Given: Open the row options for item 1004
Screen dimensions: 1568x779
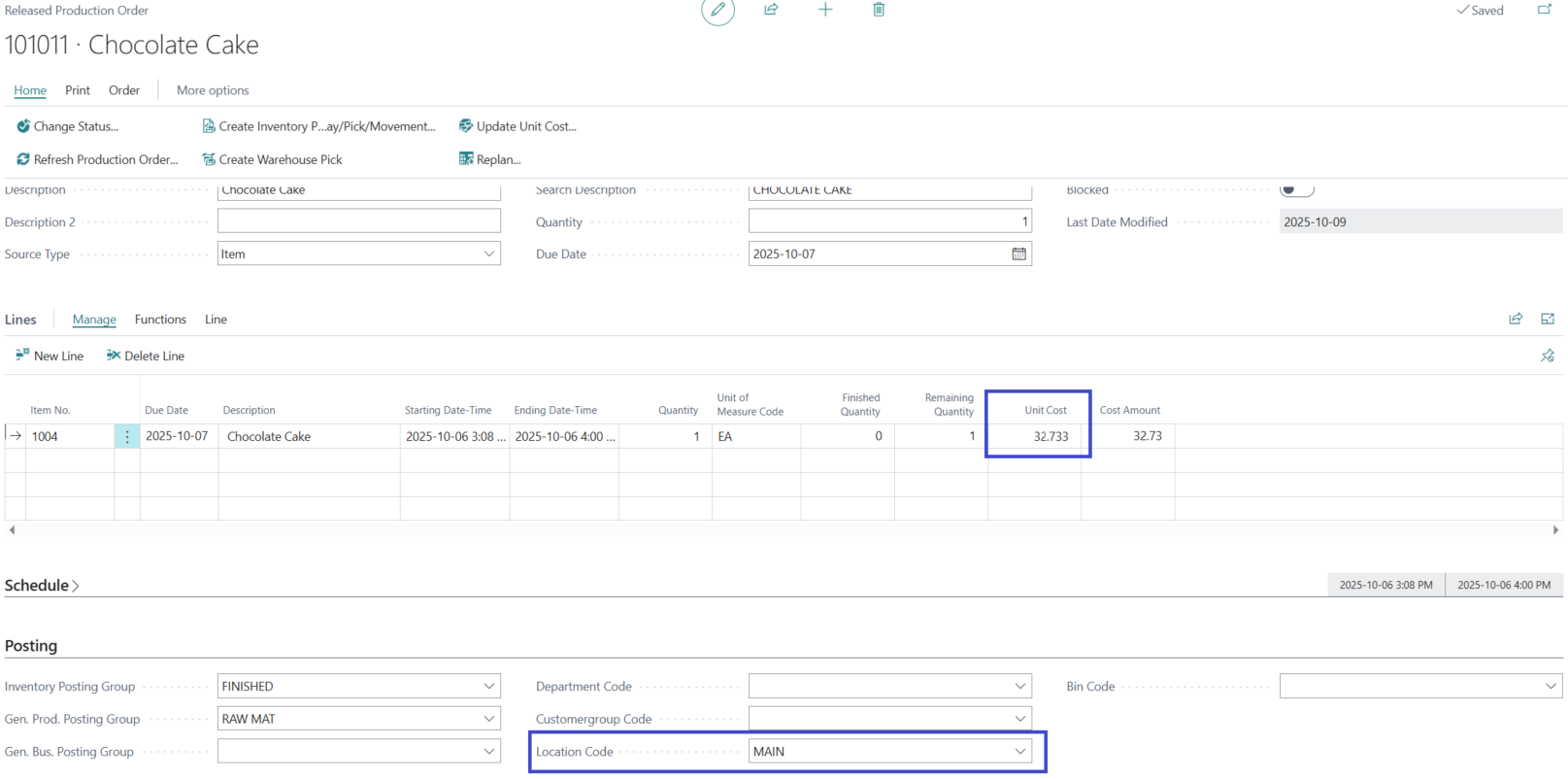Looking at the screenshot, I should (127, 437).
